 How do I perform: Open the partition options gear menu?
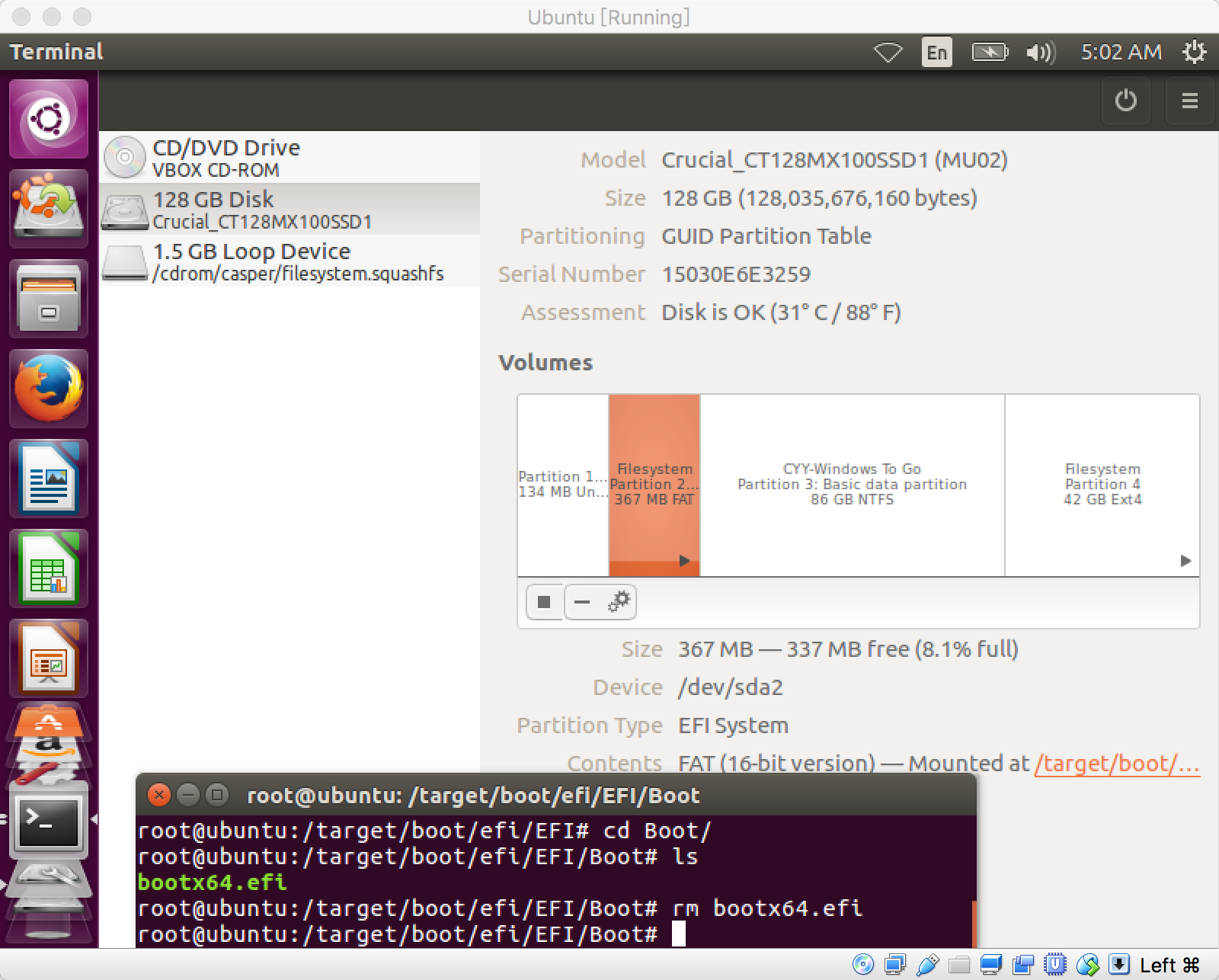pos(618,602)
